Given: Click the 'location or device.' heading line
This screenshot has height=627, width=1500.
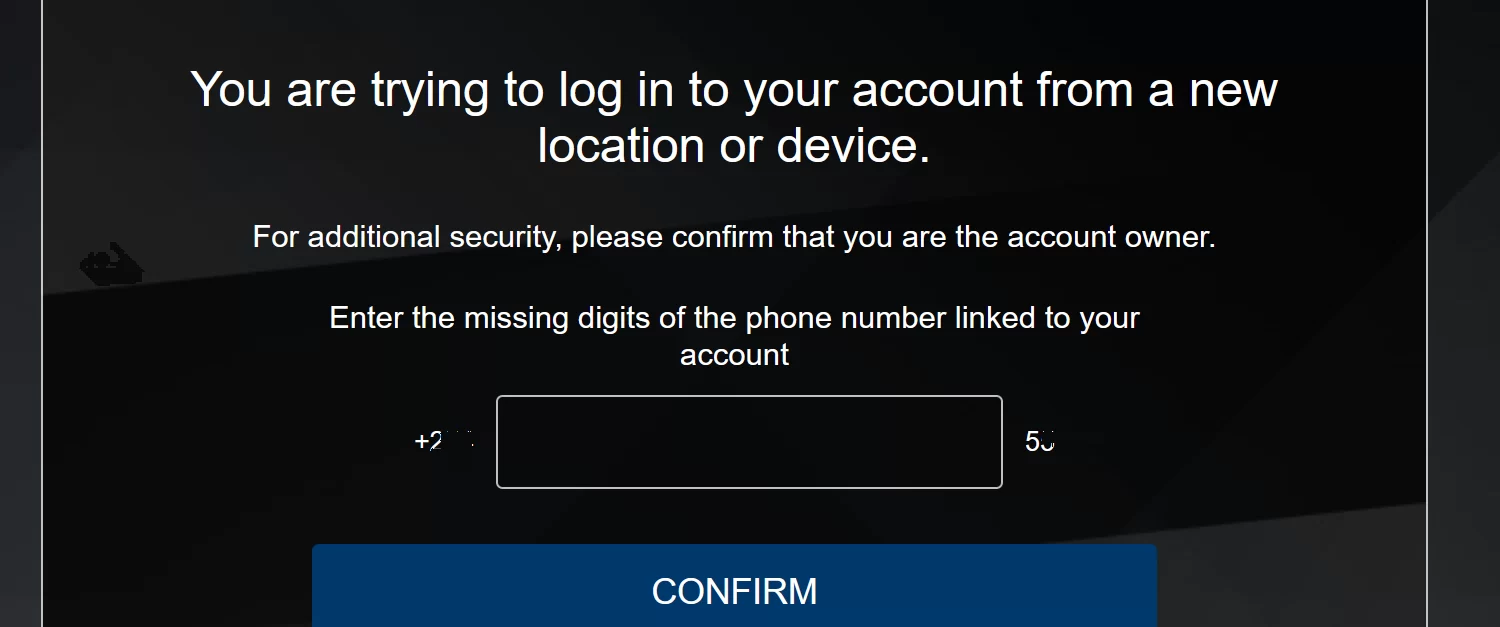Looking at the screenshot, I should pyautogui.click(x=734, y=146).
